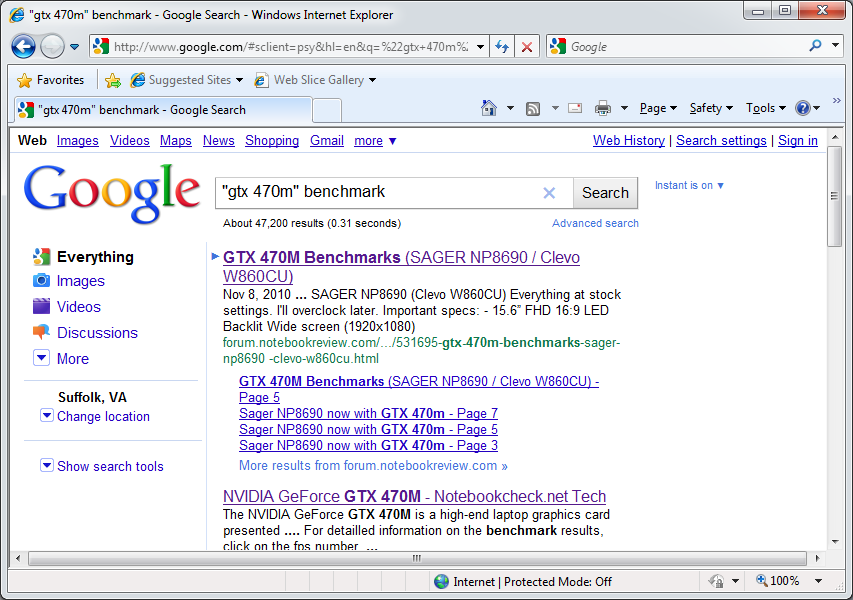
Task: Click the Google toolbar search box
Action: 687,47
